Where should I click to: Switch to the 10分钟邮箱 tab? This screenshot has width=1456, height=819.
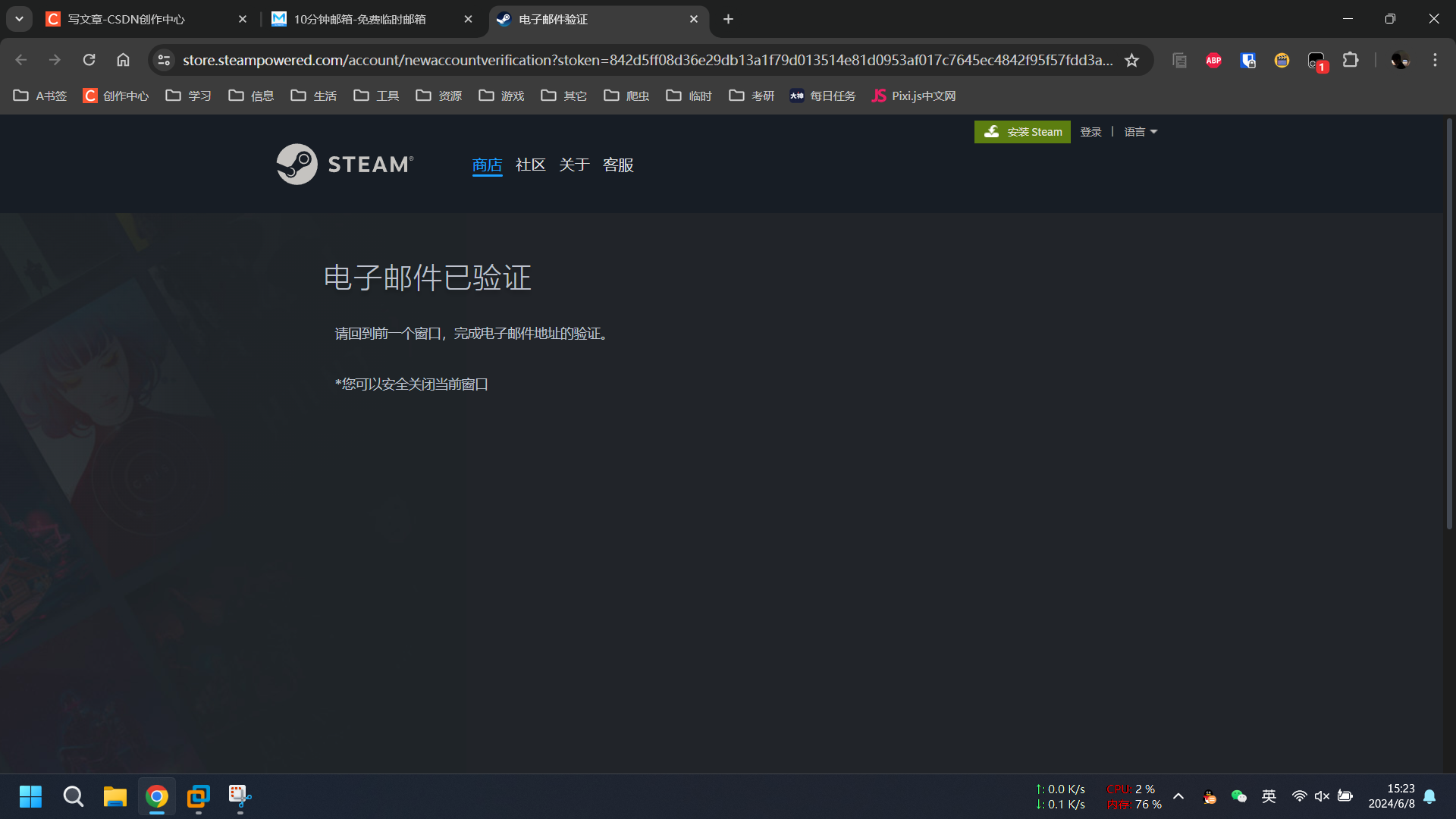[x=359, y=19]
